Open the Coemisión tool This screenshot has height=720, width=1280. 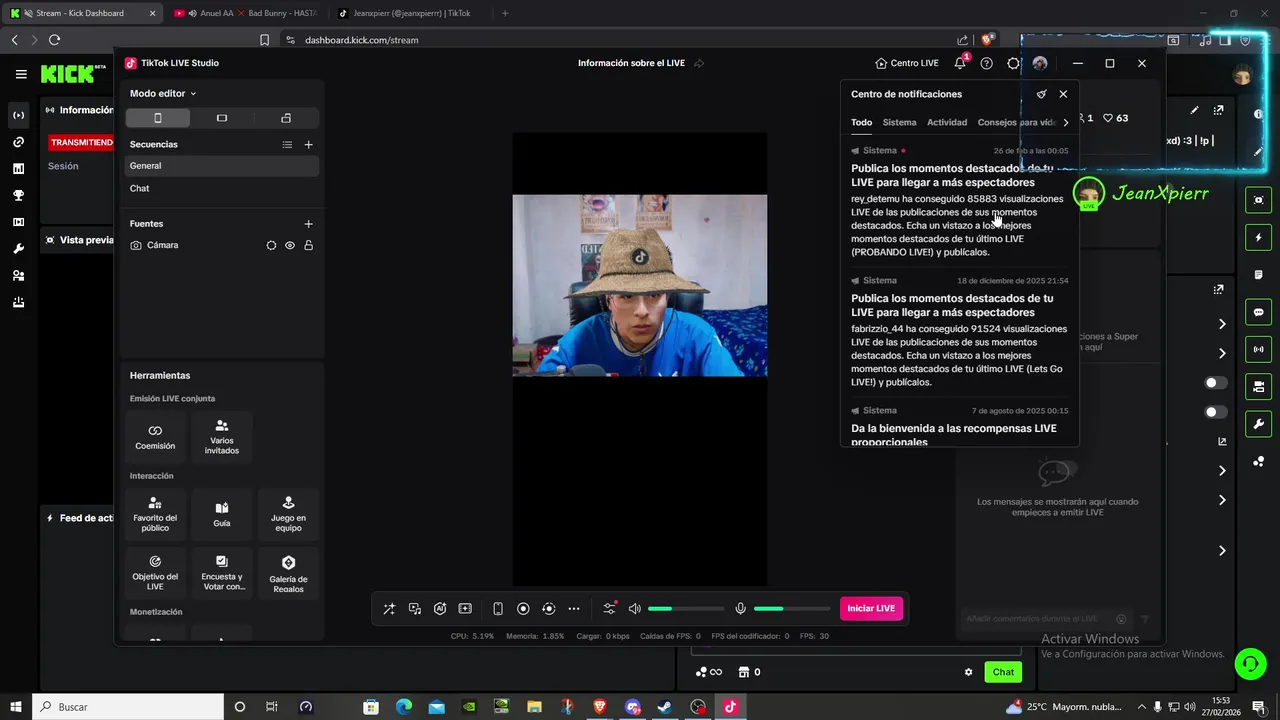click(155, 436)
